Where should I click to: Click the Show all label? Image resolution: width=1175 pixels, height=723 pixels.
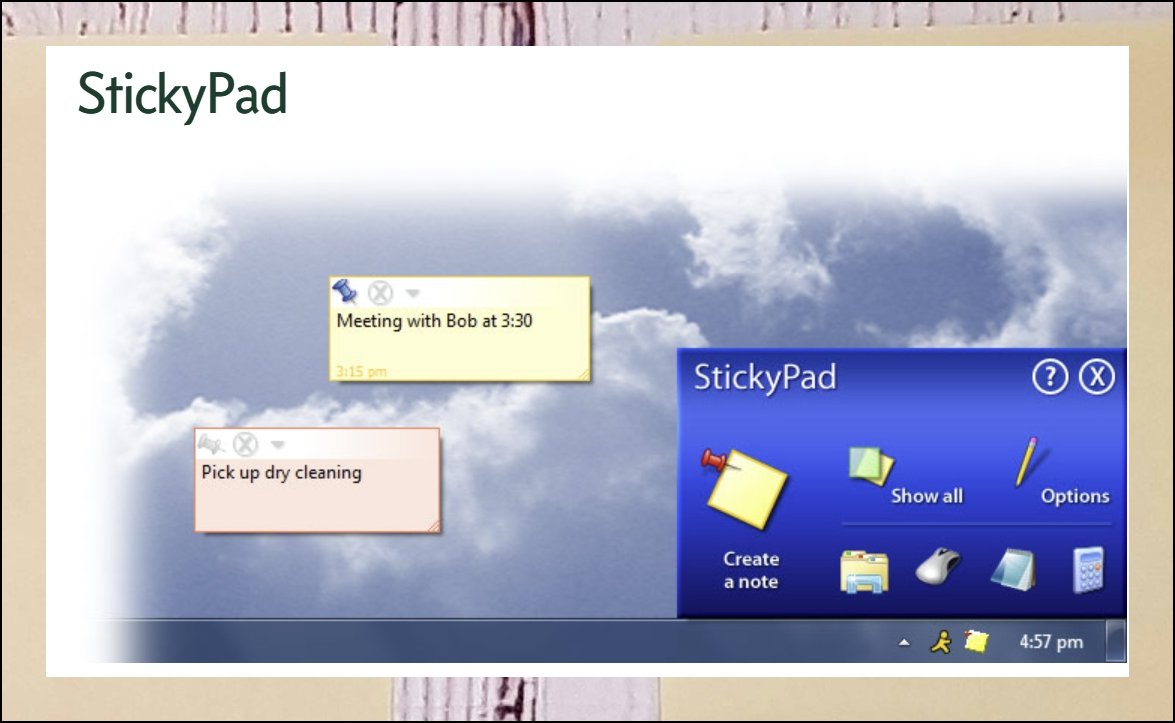(926, 496)
